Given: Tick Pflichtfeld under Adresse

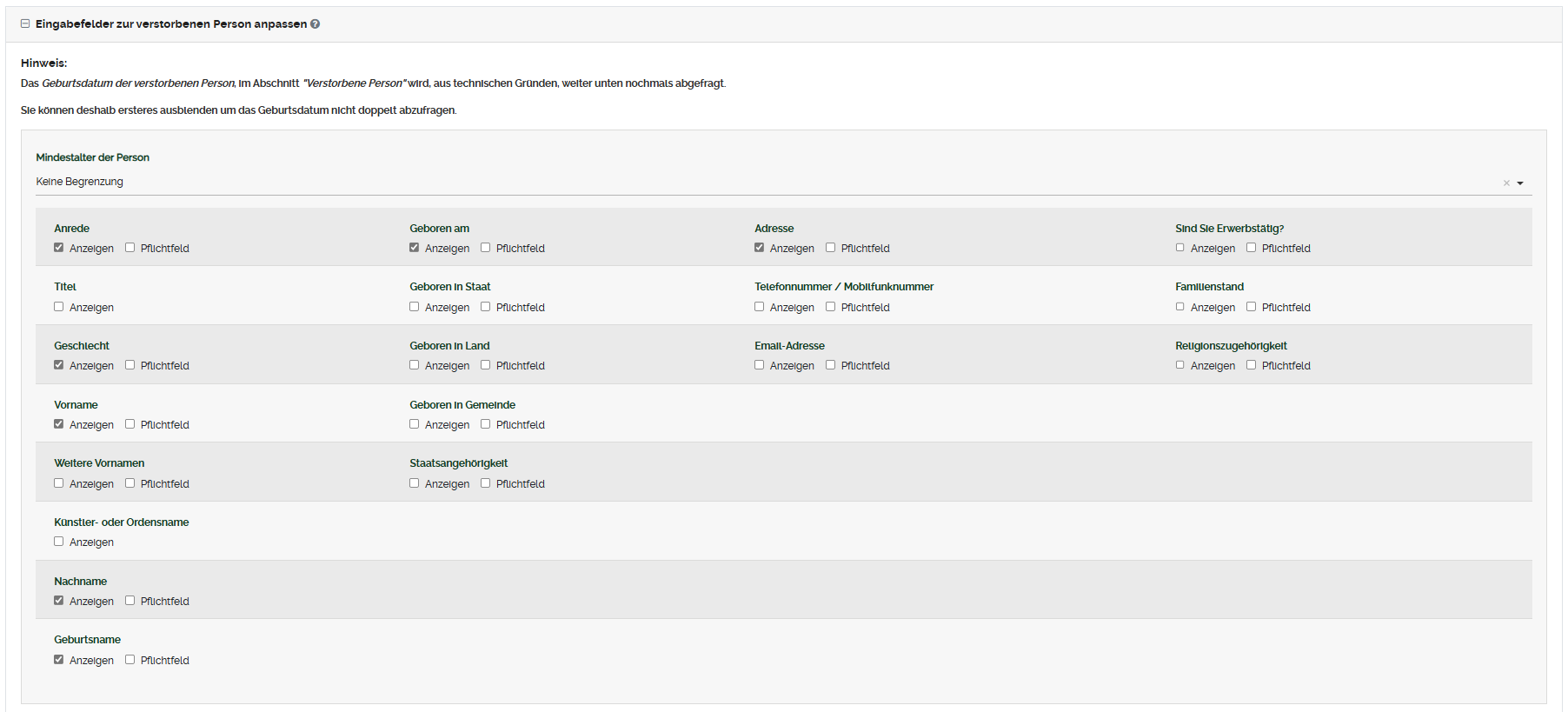Looking at the screenshot, I should click(831, 248).
